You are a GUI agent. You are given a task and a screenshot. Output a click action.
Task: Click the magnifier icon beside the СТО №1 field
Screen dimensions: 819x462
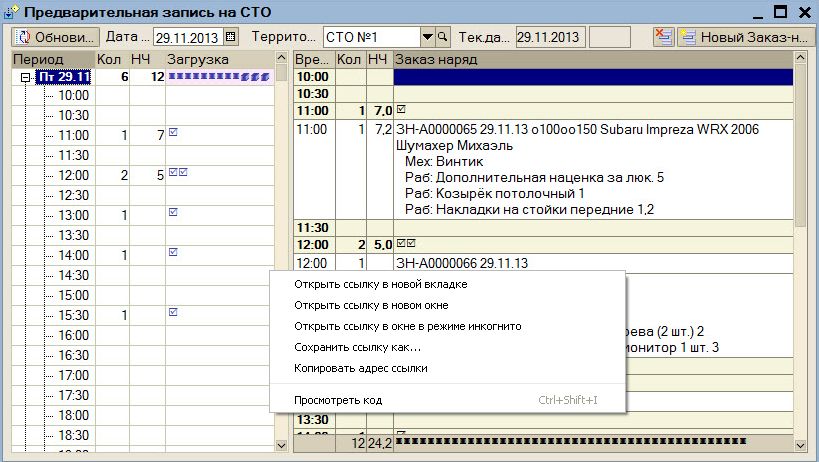pyautogui.click(x=443, y=37)
